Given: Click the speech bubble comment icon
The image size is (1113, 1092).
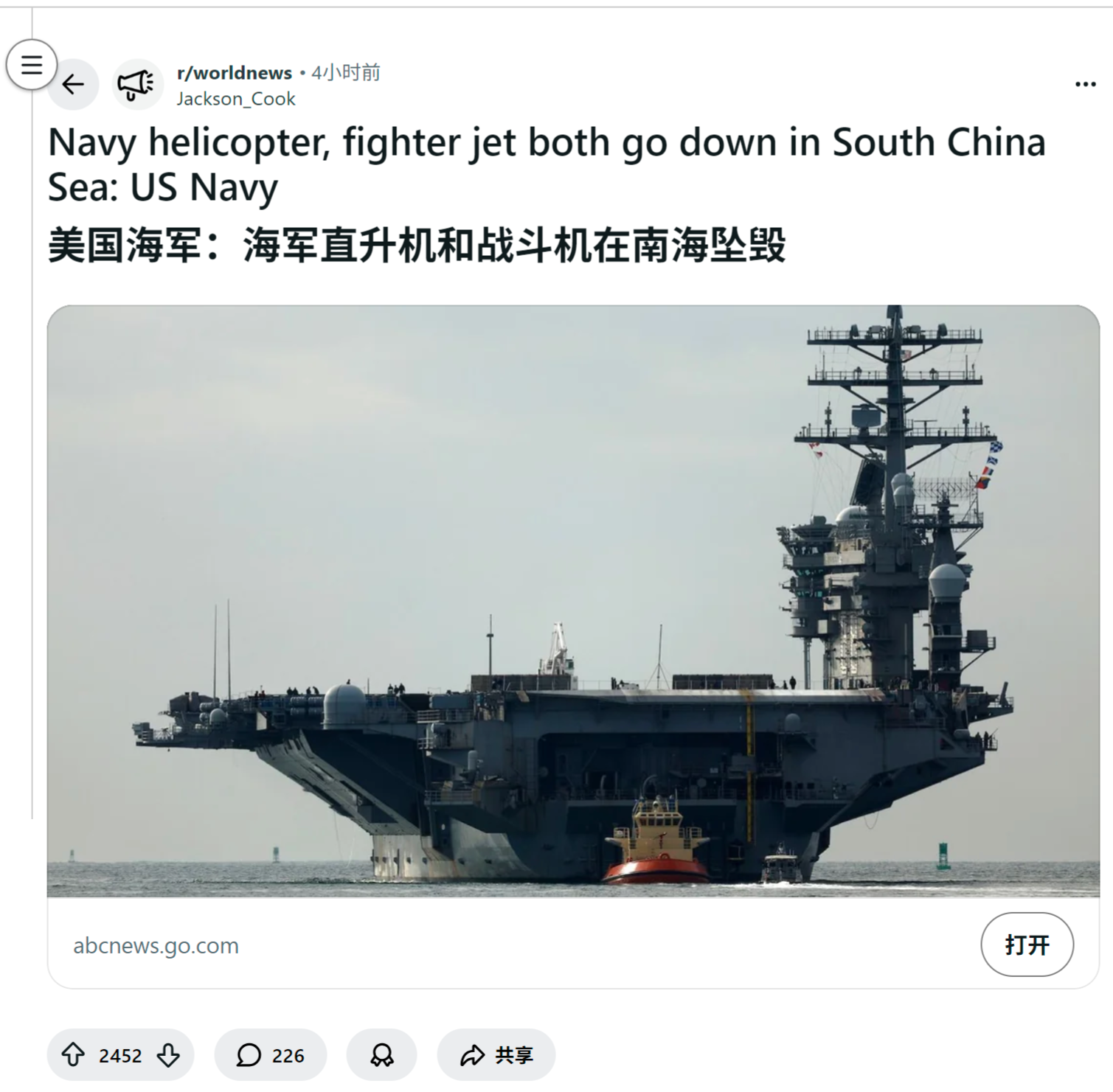Looking at the screenshot, I should click(249, 1055).
